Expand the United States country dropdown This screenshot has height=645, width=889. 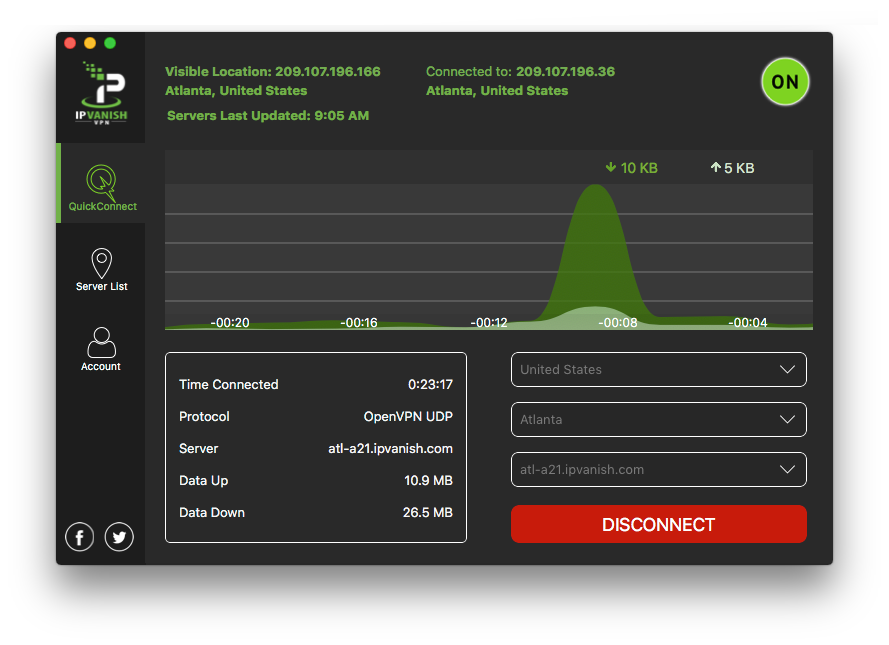click(658, 370)
